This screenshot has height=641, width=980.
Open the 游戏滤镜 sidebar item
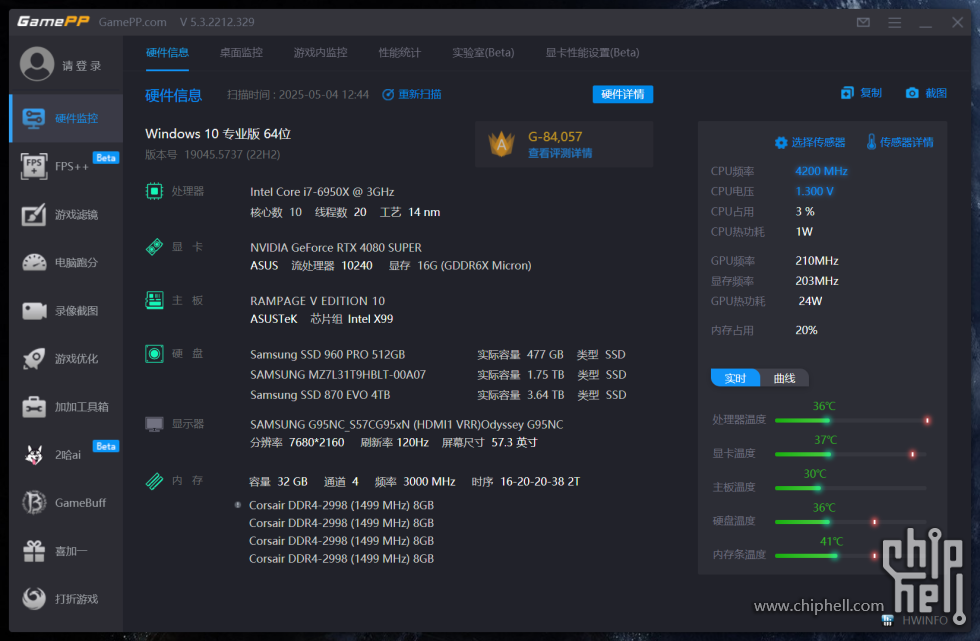(67, 214)
